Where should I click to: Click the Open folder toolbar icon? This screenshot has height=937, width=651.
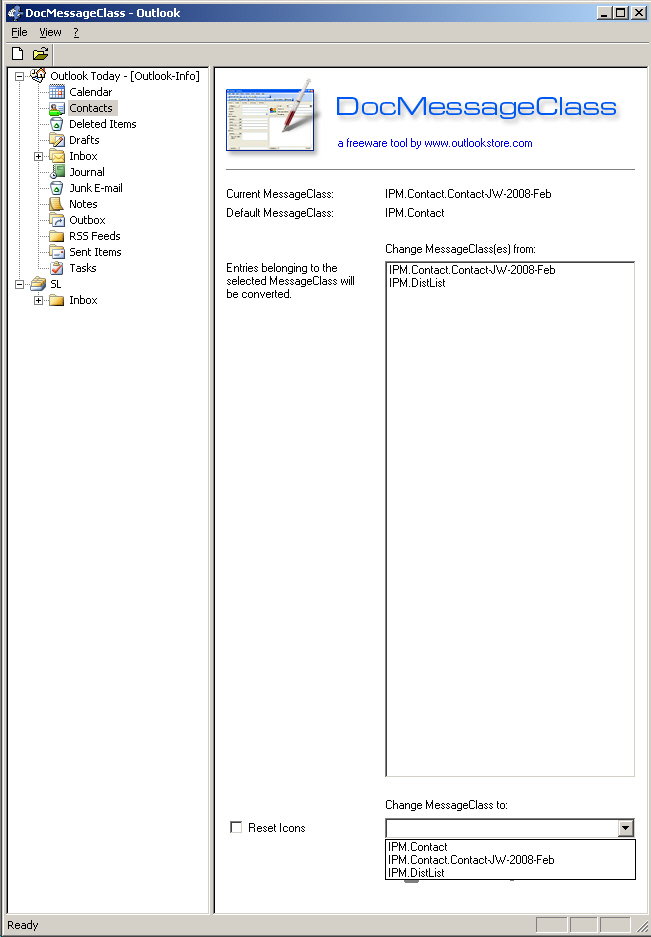tap(40, 54)
